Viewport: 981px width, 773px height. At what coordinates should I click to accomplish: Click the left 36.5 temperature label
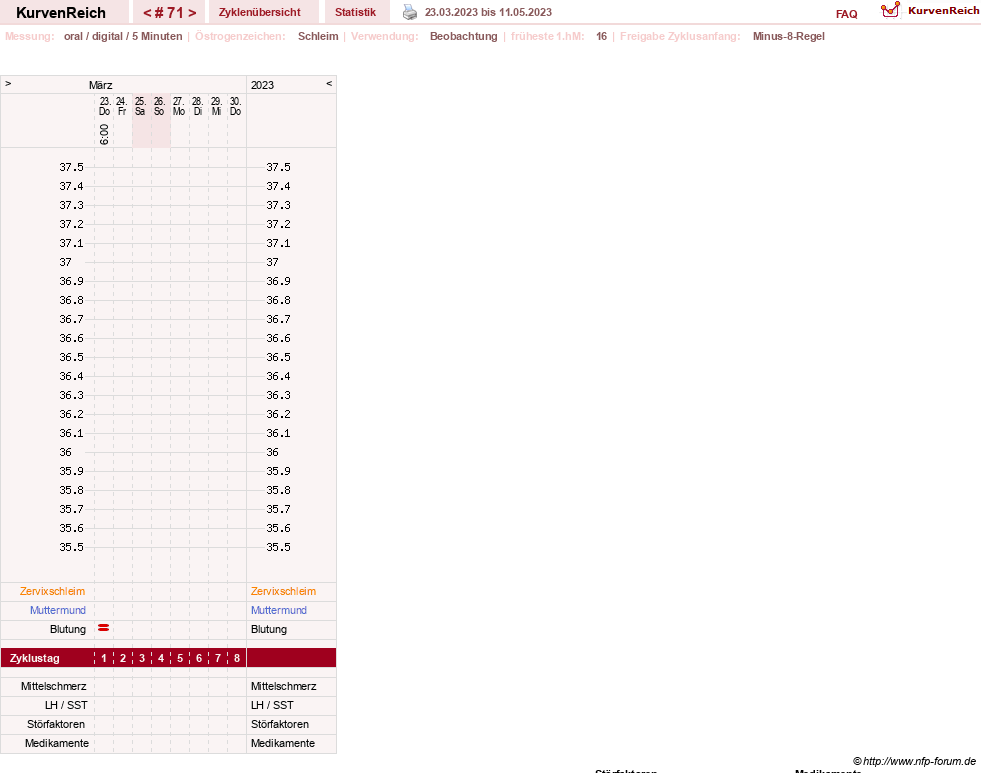(71, 357)
